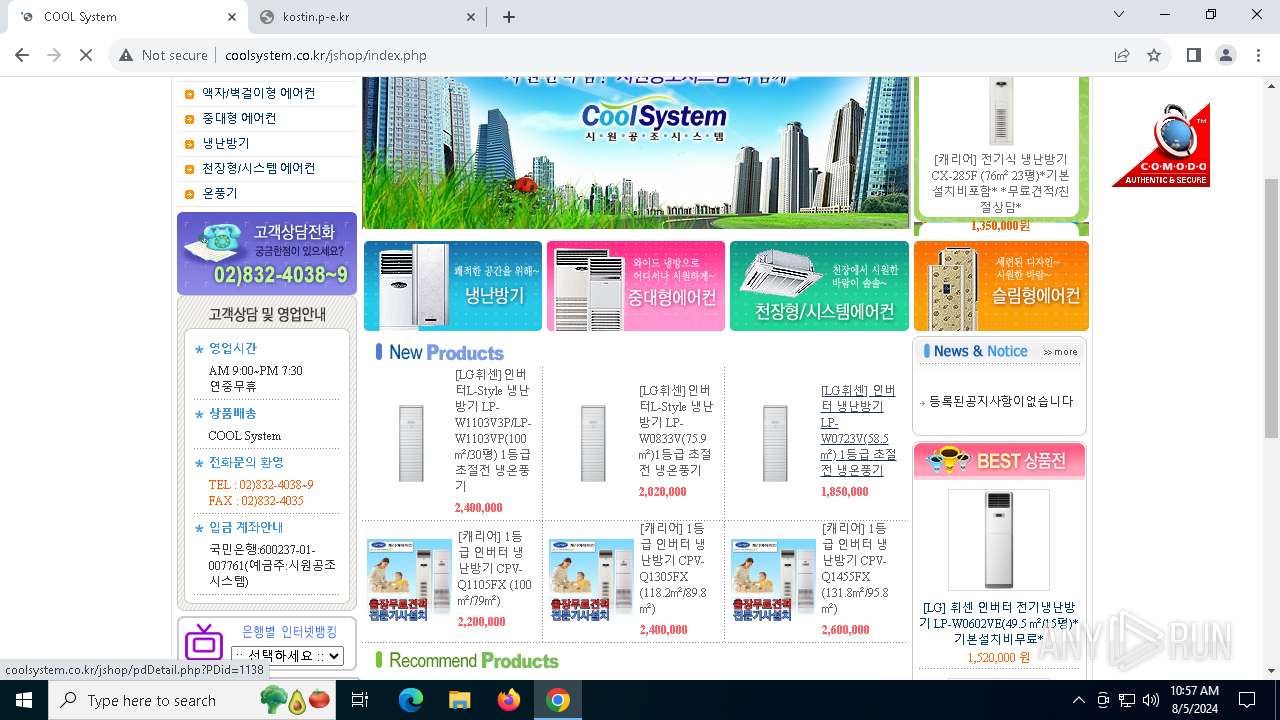Click Chrome icon in taskbar
Image resolution: width=1280 pixels, height=720 pixels.
tap(558, 700)
